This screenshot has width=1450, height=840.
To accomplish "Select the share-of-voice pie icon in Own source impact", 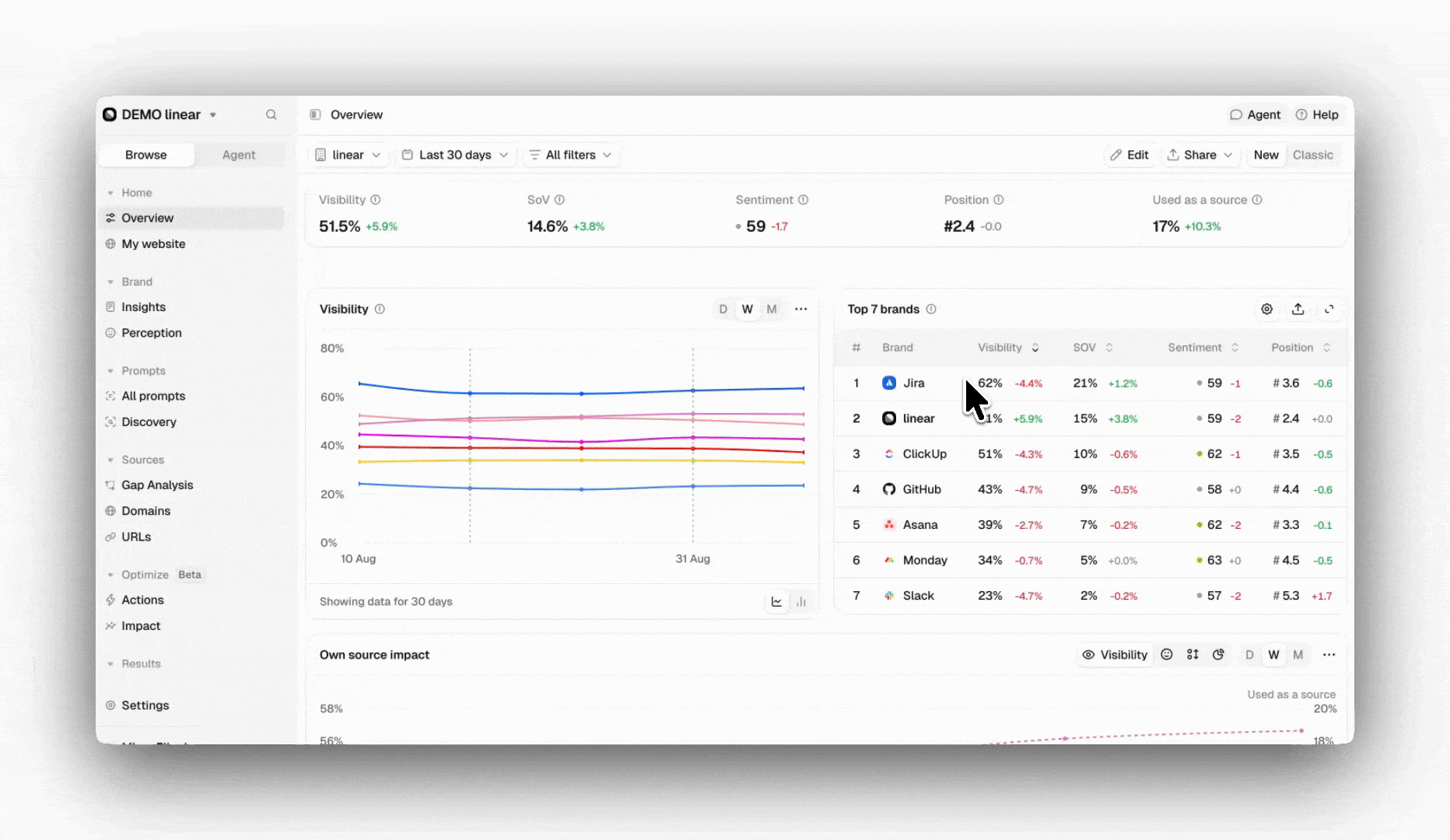I will click(x=1218, y=655).
